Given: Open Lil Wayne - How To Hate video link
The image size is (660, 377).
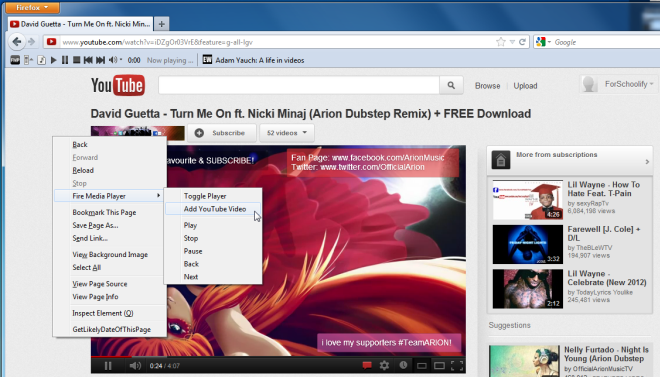Looking at the screenshot, I should (x=604, y=189).
